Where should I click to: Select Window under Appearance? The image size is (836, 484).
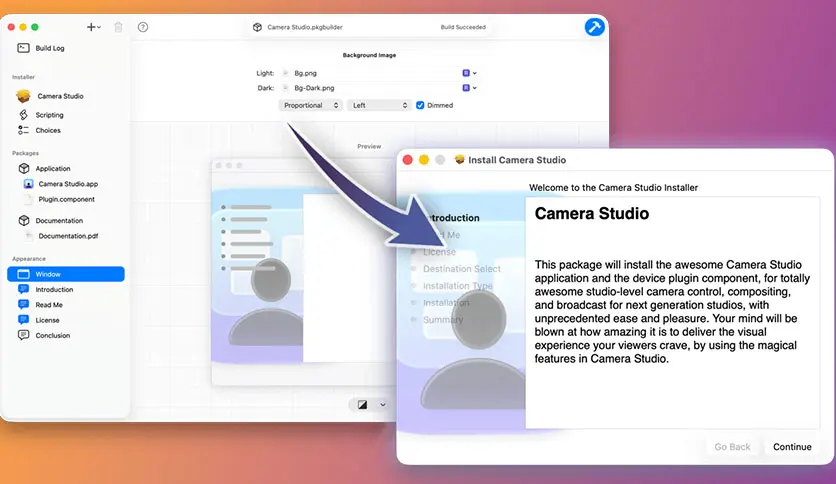[x=66, y=274]
